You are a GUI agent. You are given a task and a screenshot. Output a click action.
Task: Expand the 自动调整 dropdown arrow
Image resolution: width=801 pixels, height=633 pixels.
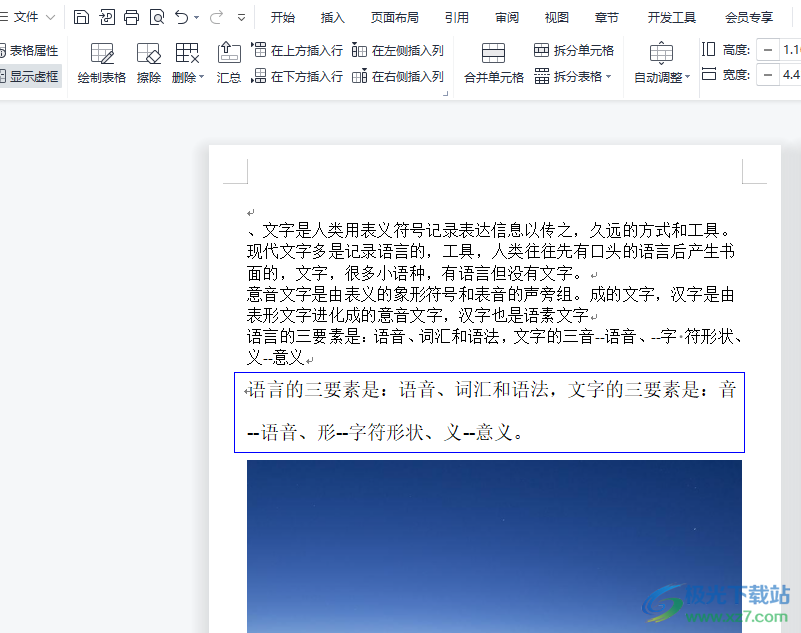[x=688, y=77]
